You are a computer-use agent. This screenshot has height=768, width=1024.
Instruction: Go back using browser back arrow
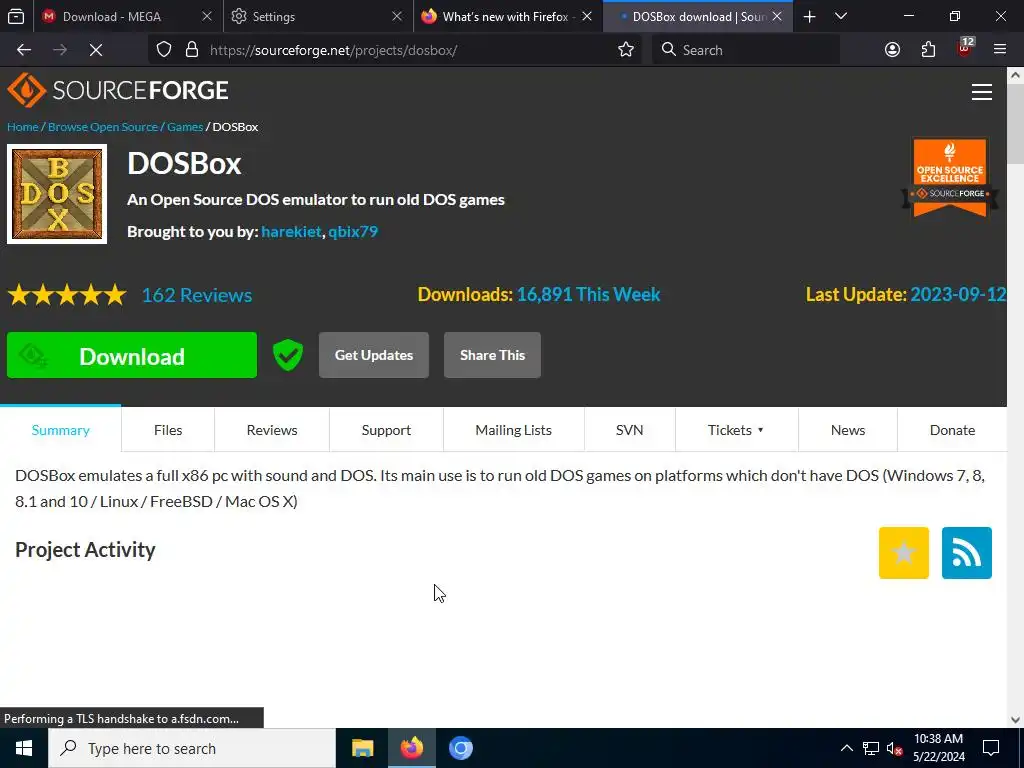coord(24,50)
